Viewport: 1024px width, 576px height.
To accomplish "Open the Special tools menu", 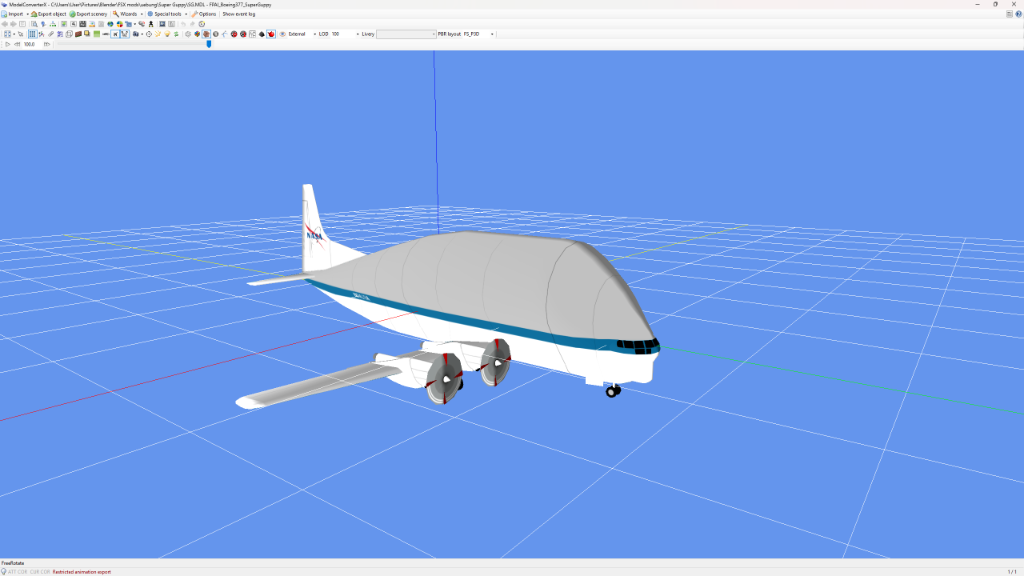I will pos(166,14).
